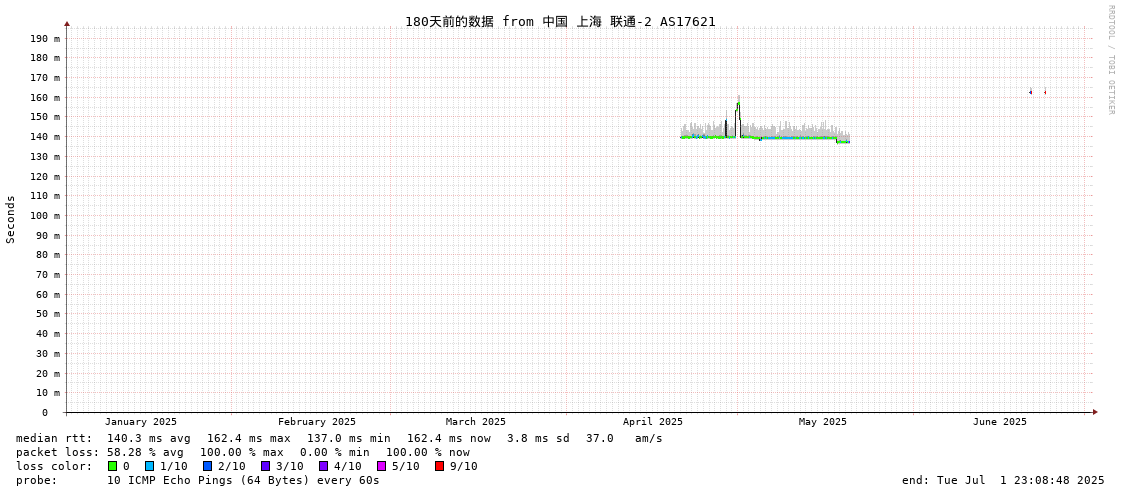Click the 'June 2025' axis label
Viewport: 1121px width, 494px height.
[x=999, y=422]
